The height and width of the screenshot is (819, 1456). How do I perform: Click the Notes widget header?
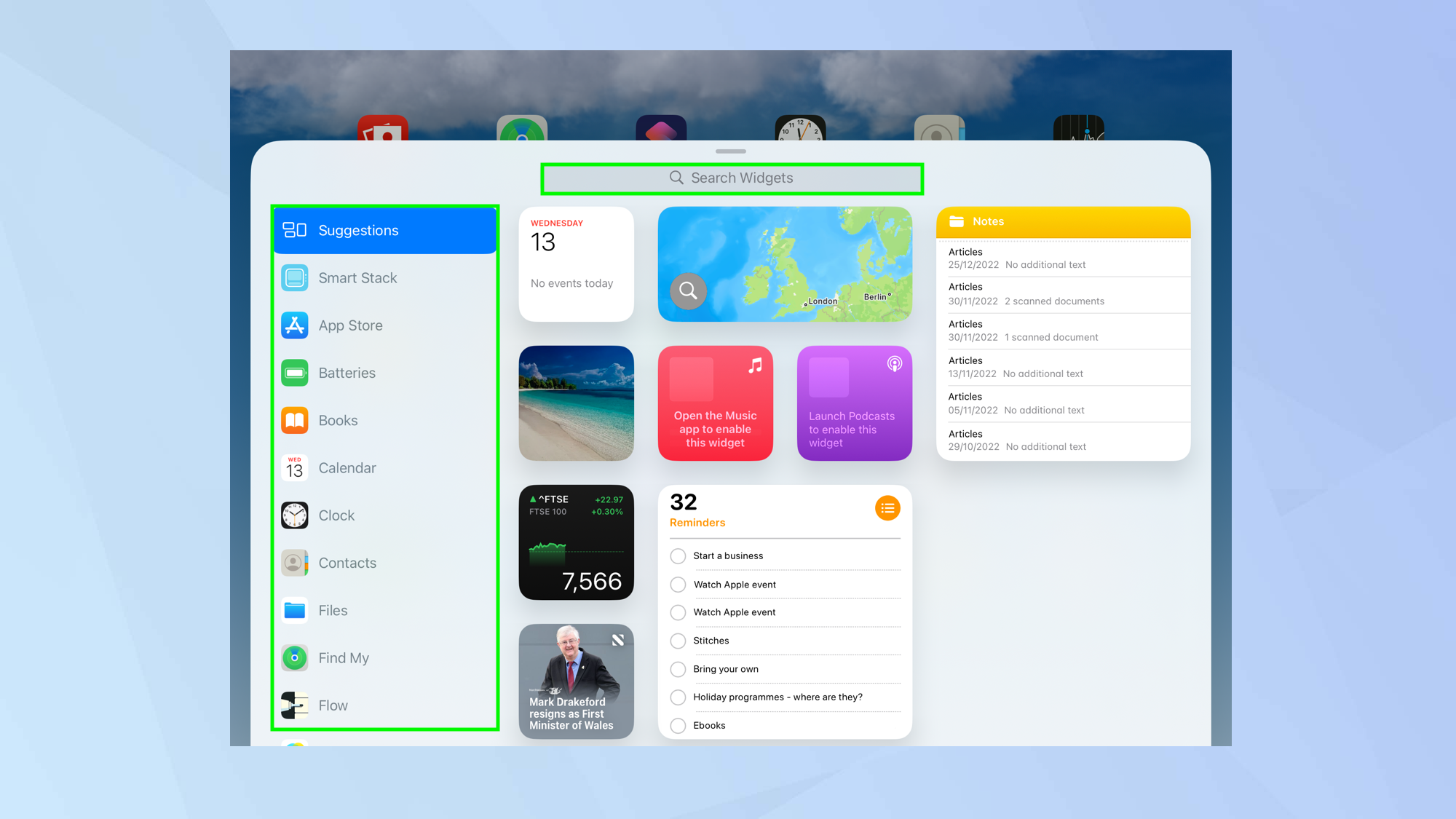coord(1063,220)
